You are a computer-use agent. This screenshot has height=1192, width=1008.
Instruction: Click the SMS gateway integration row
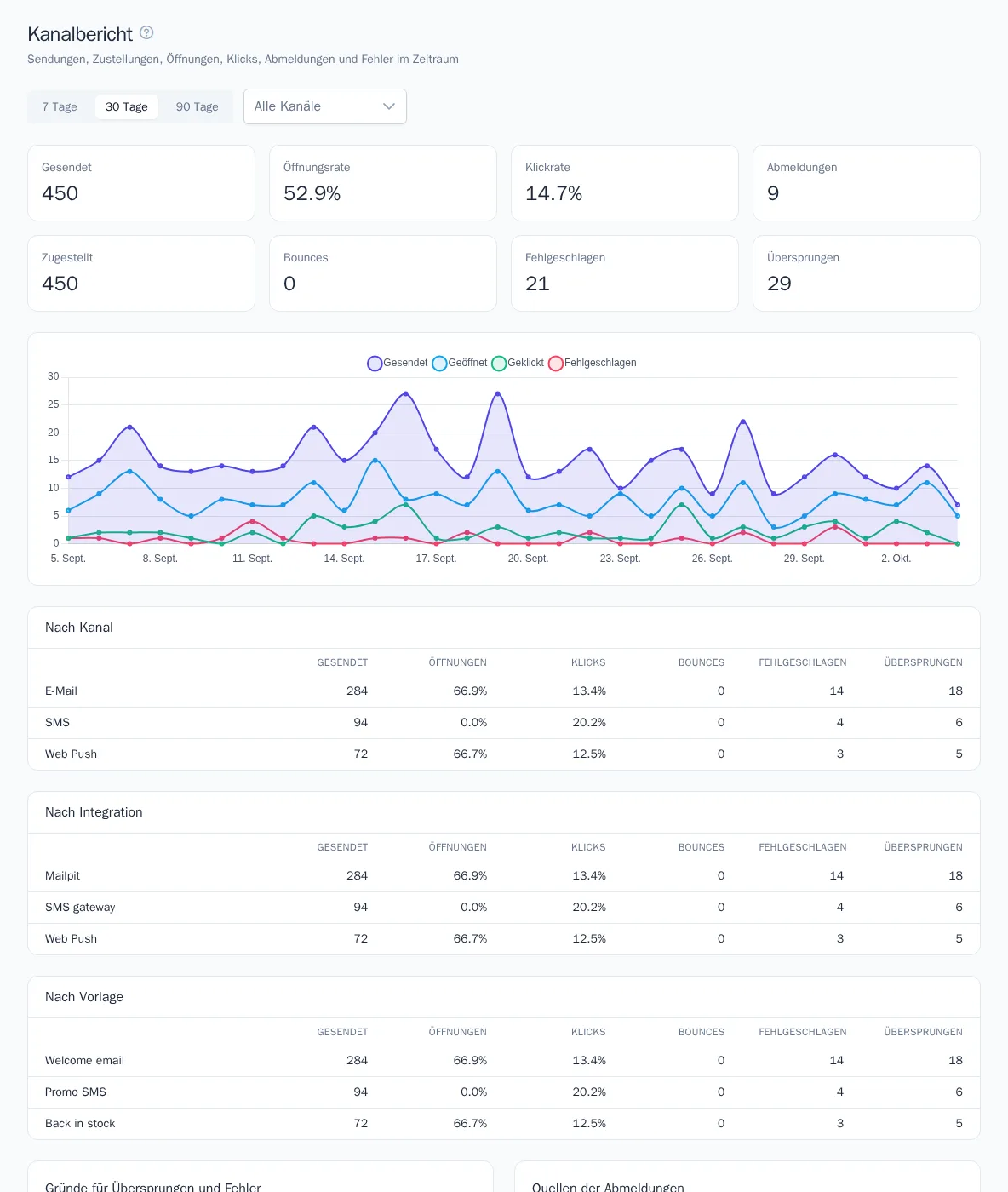point(504,908)
